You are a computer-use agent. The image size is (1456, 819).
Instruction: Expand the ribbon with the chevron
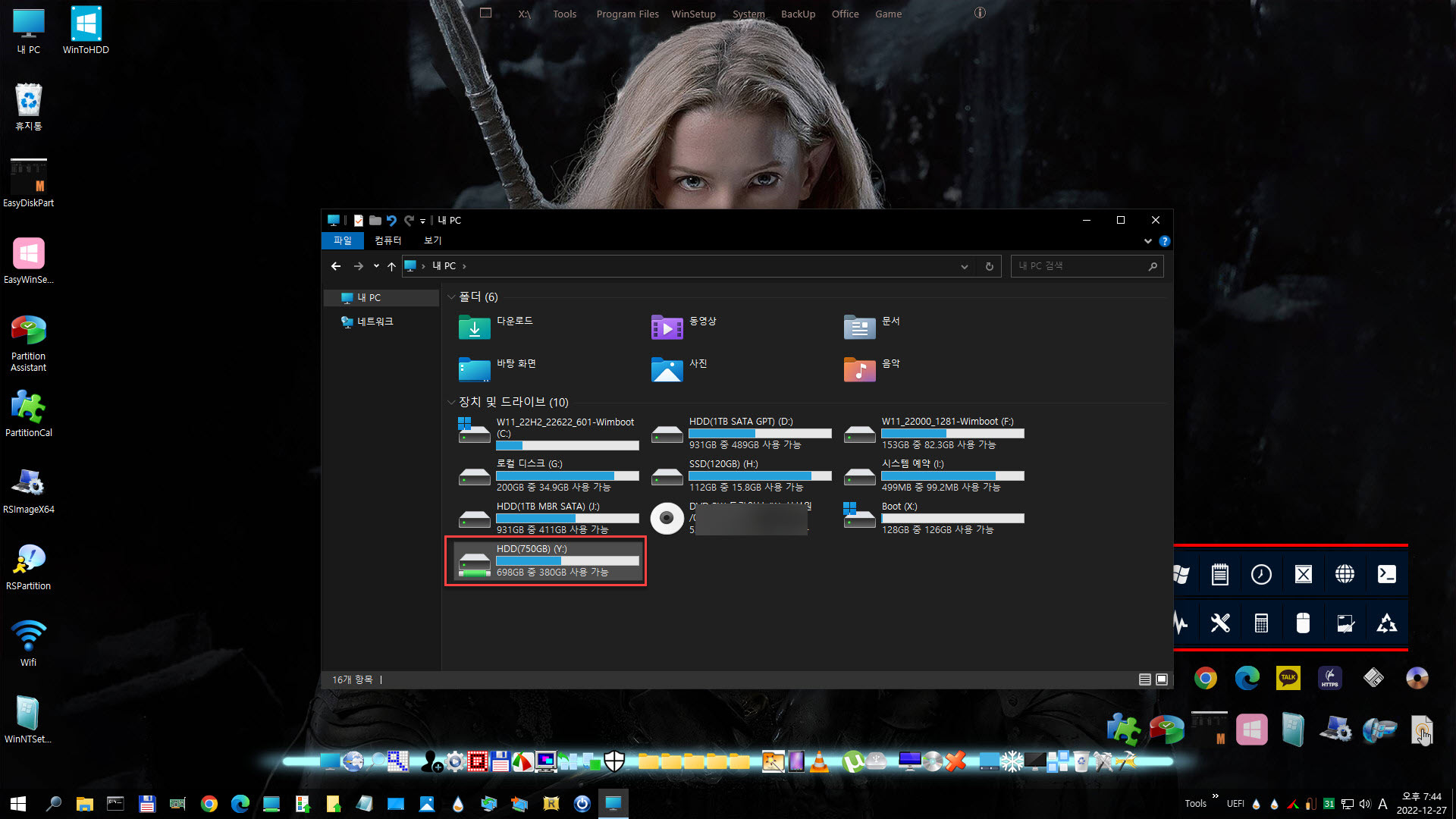[x=1147, y=241]
